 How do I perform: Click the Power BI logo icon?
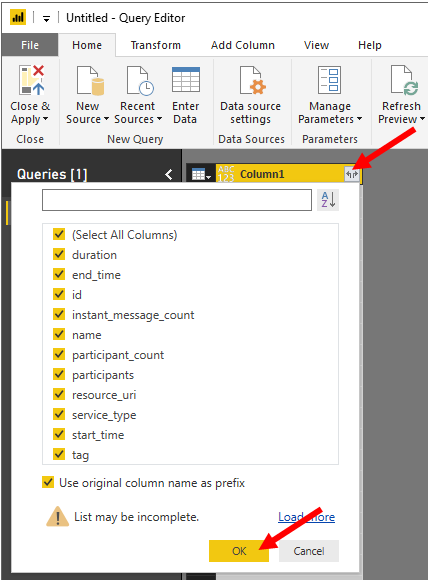point(18,17)
